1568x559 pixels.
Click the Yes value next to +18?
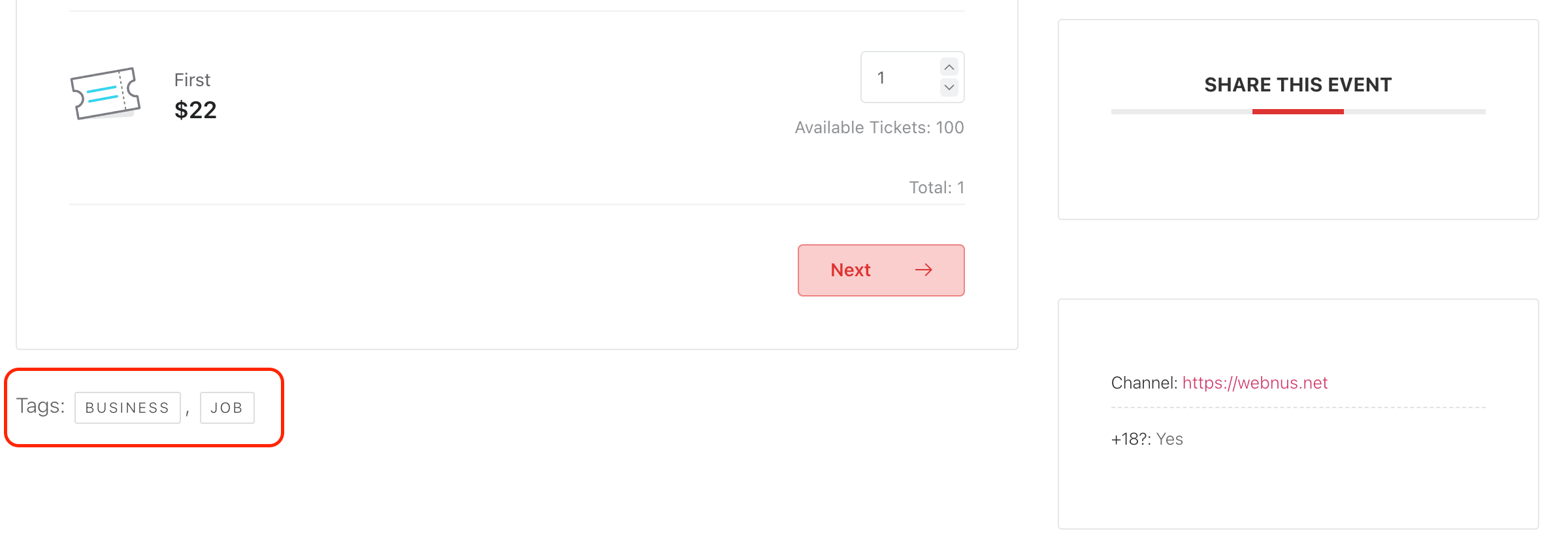pos(1169,439)
